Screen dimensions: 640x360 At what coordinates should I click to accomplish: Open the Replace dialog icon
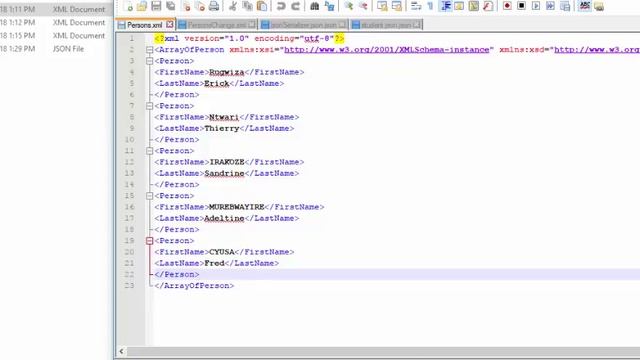(x=329, y=6)
